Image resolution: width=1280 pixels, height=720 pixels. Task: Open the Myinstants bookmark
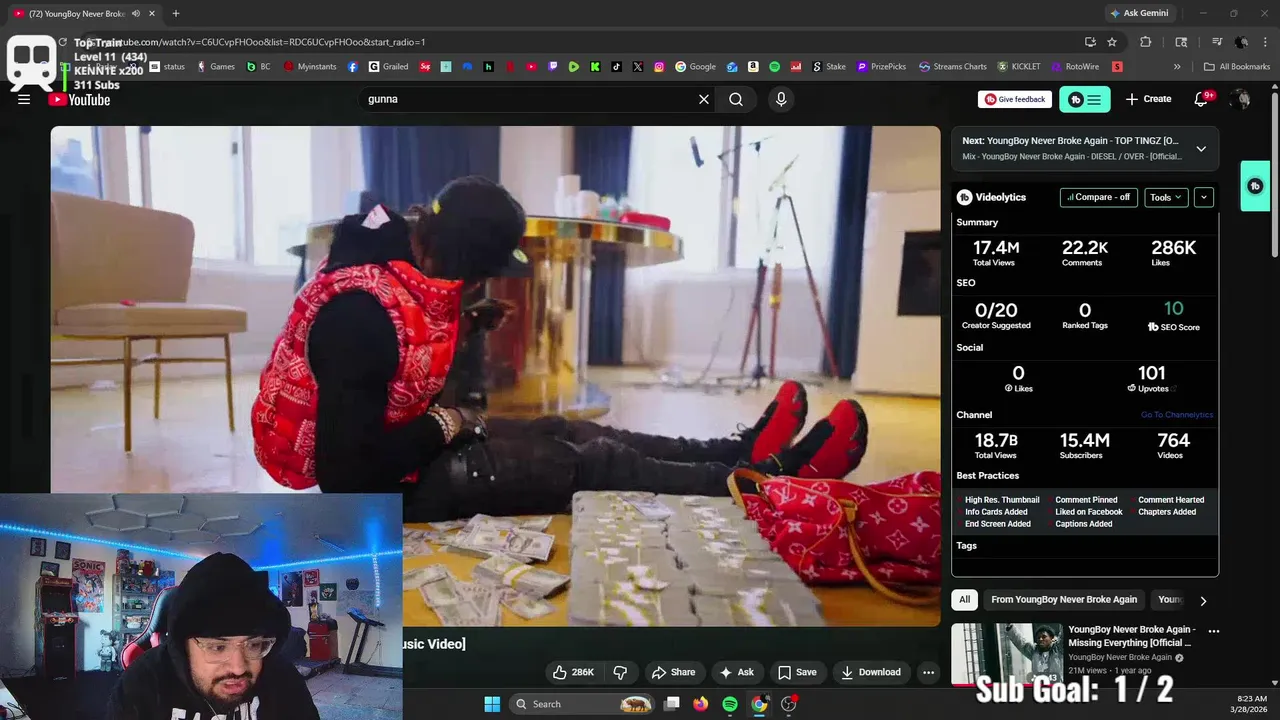pos(310,67)
